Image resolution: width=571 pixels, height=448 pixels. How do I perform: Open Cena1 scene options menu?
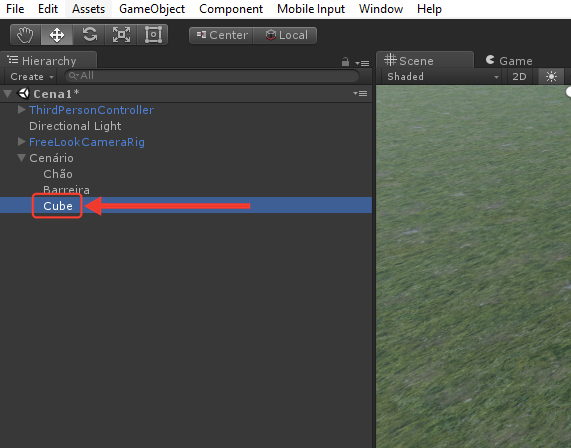coord(360,94)
